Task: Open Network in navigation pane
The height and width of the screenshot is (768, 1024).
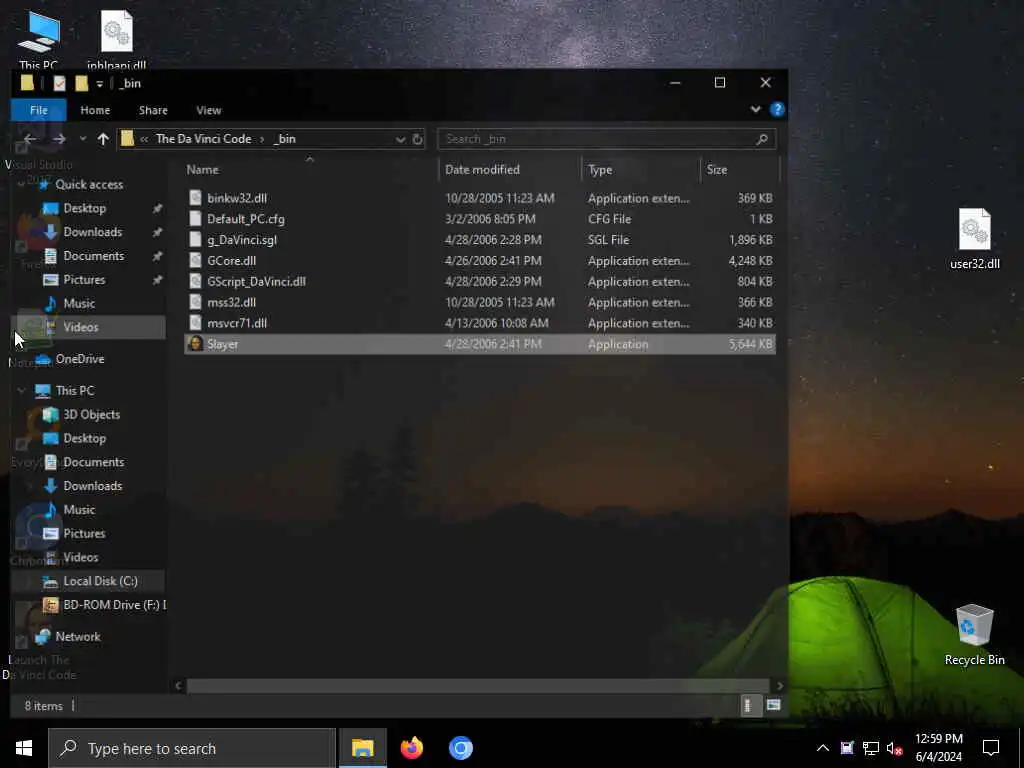Action: click(x=78, y=637)
